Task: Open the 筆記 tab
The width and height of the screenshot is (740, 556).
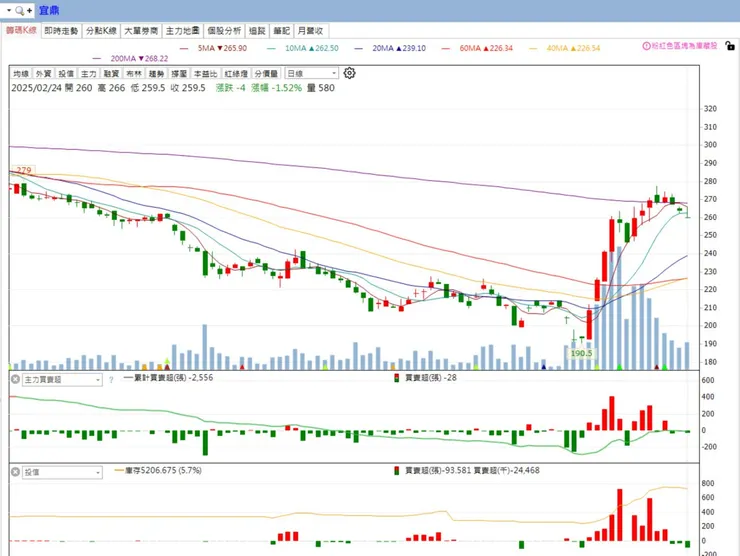Action: click(281, 31)
